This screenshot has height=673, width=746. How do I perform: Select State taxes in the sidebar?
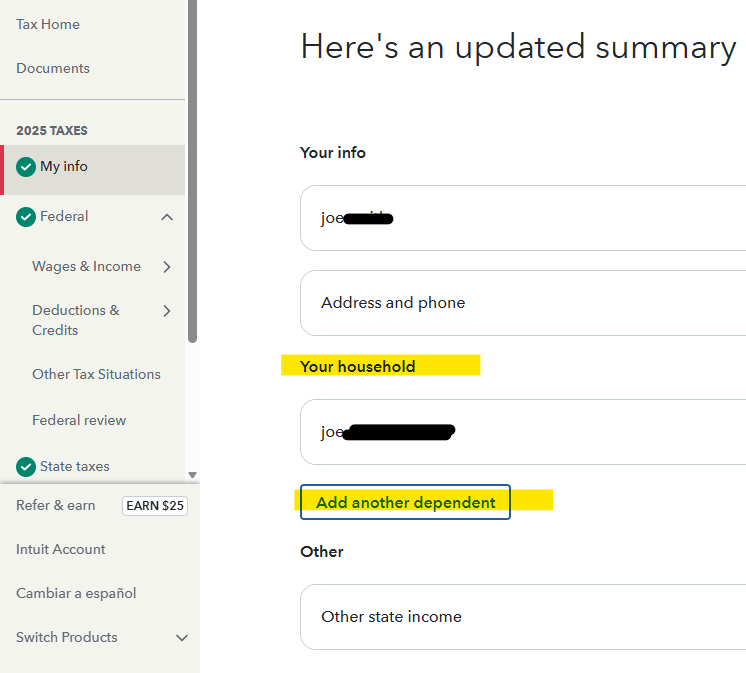coord(75,467)
